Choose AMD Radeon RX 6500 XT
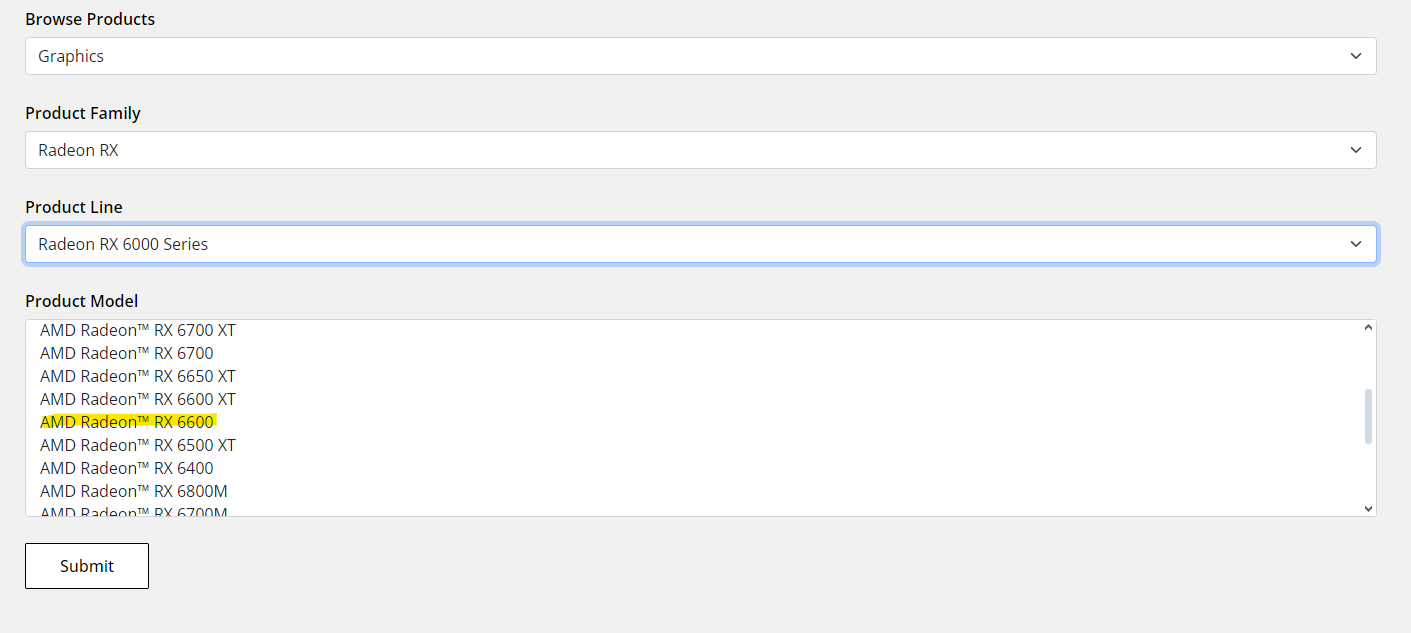1411x633 pixels. tap(138, 445)
